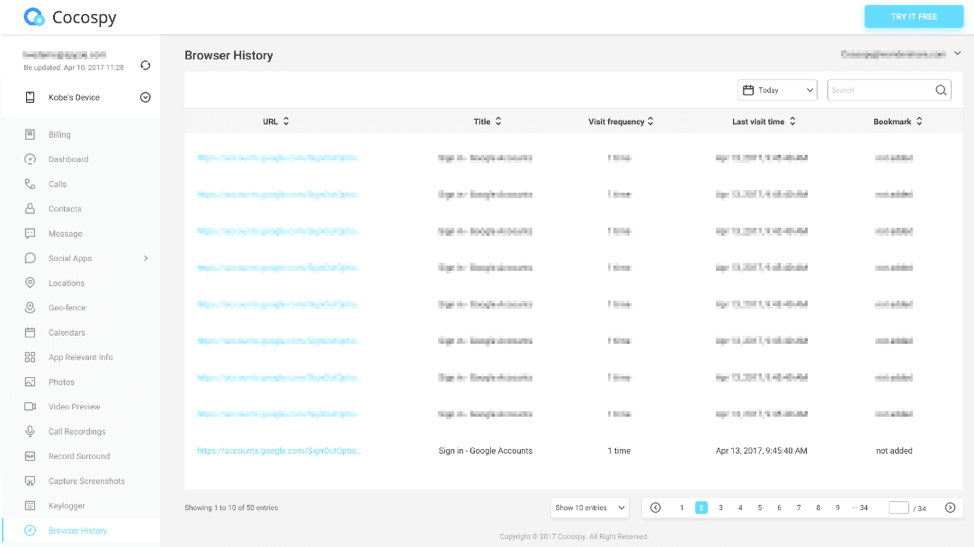Open the accounts.google.com SignOutOptions link

click(280, 451)
